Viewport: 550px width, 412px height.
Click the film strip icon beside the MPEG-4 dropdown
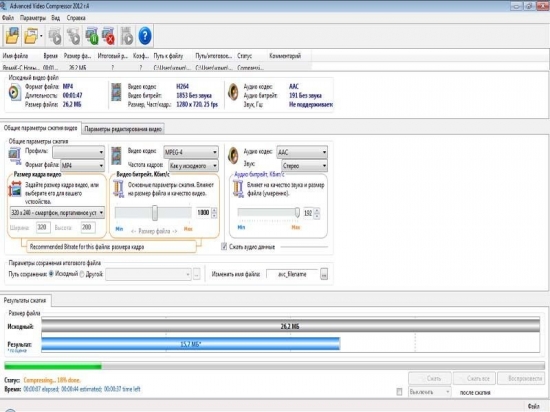coord(116,156)
